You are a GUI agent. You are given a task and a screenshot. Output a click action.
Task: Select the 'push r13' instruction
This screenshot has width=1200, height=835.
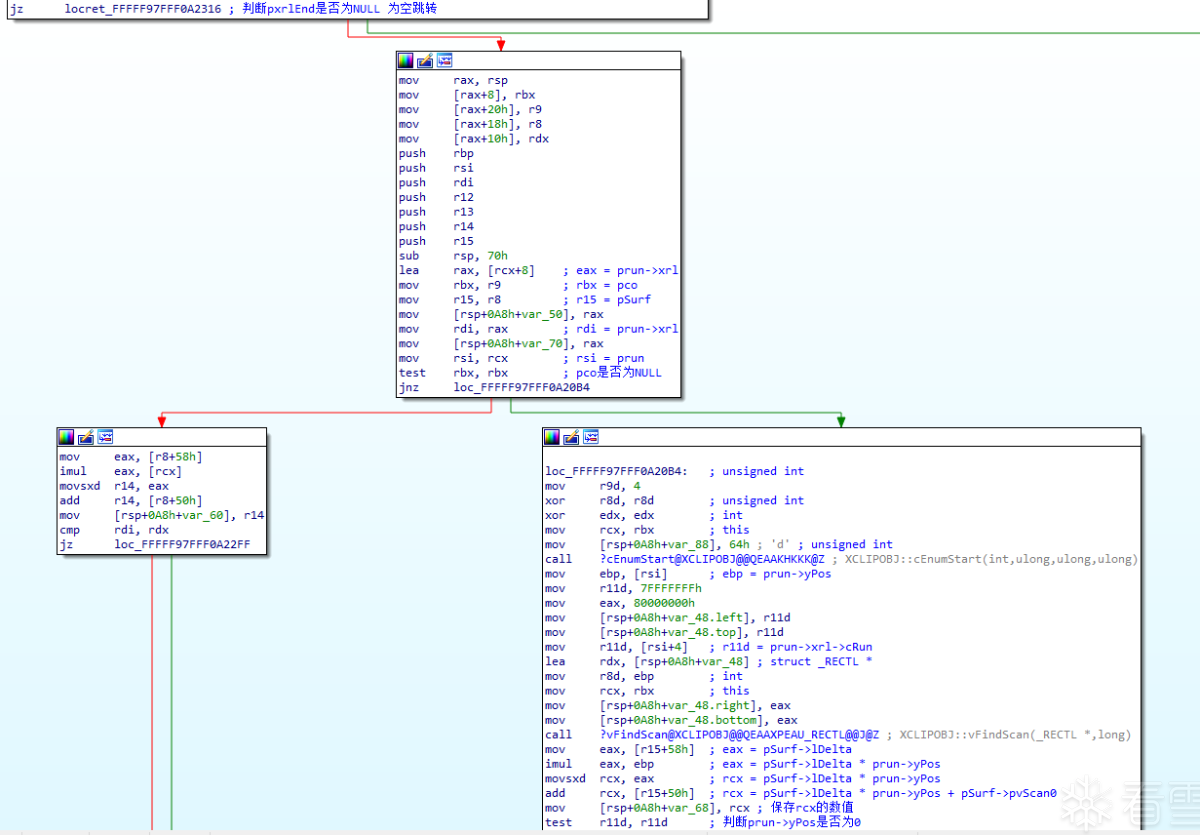coord(436,211)
